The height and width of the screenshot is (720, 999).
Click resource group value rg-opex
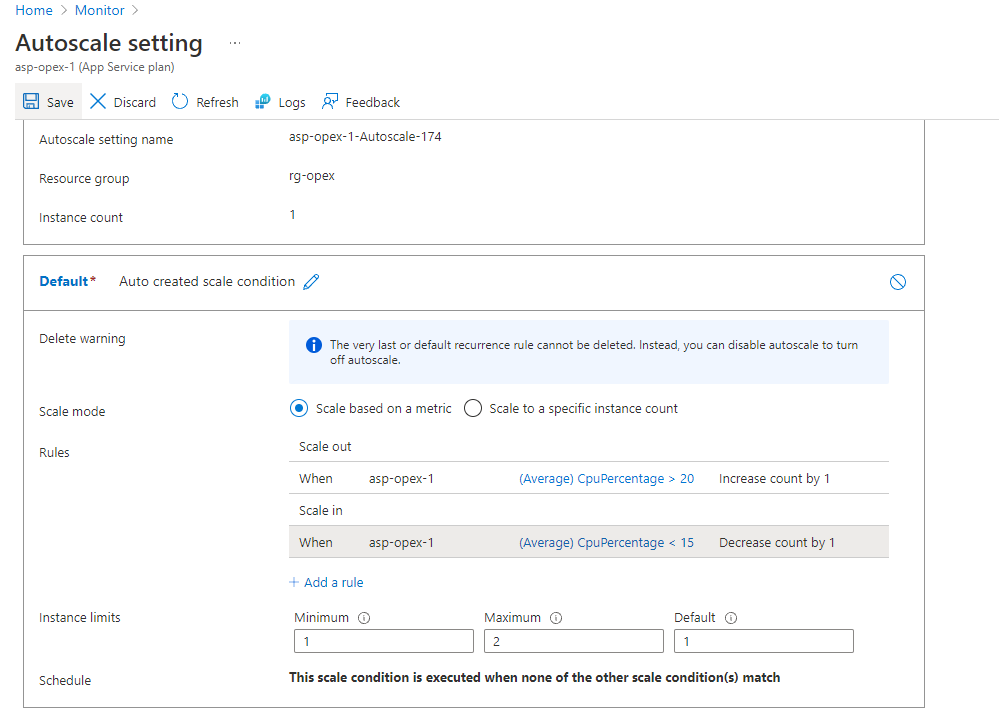click(312, 176)
